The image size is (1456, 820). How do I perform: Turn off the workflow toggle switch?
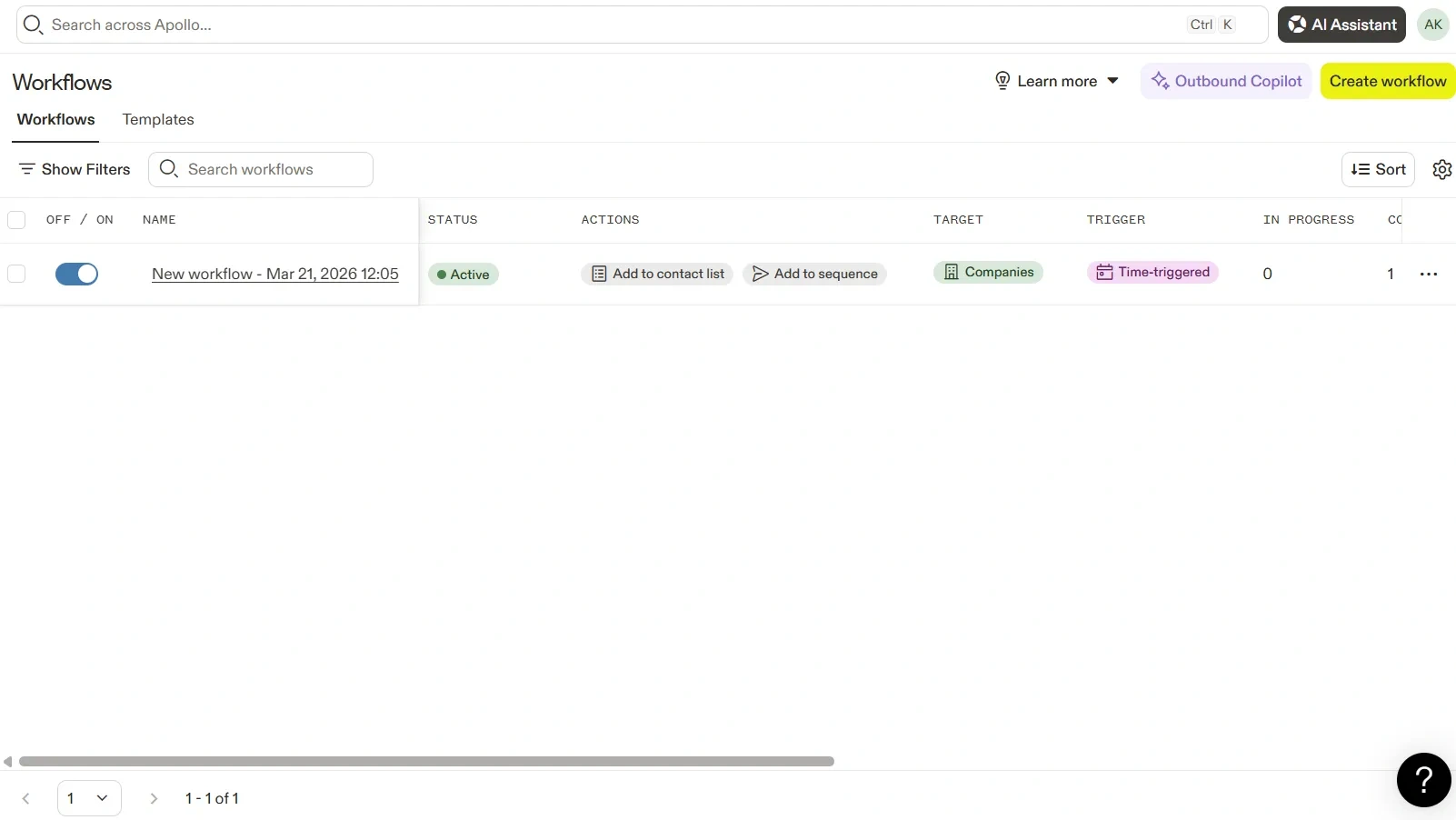[x=76, y=274]
